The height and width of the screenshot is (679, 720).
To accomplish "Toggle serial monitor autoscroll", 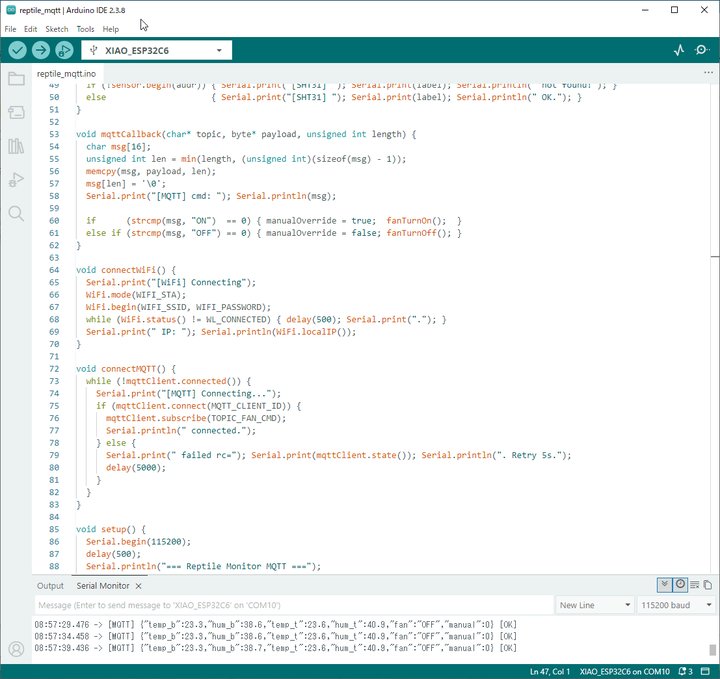I will coord(664,585).
